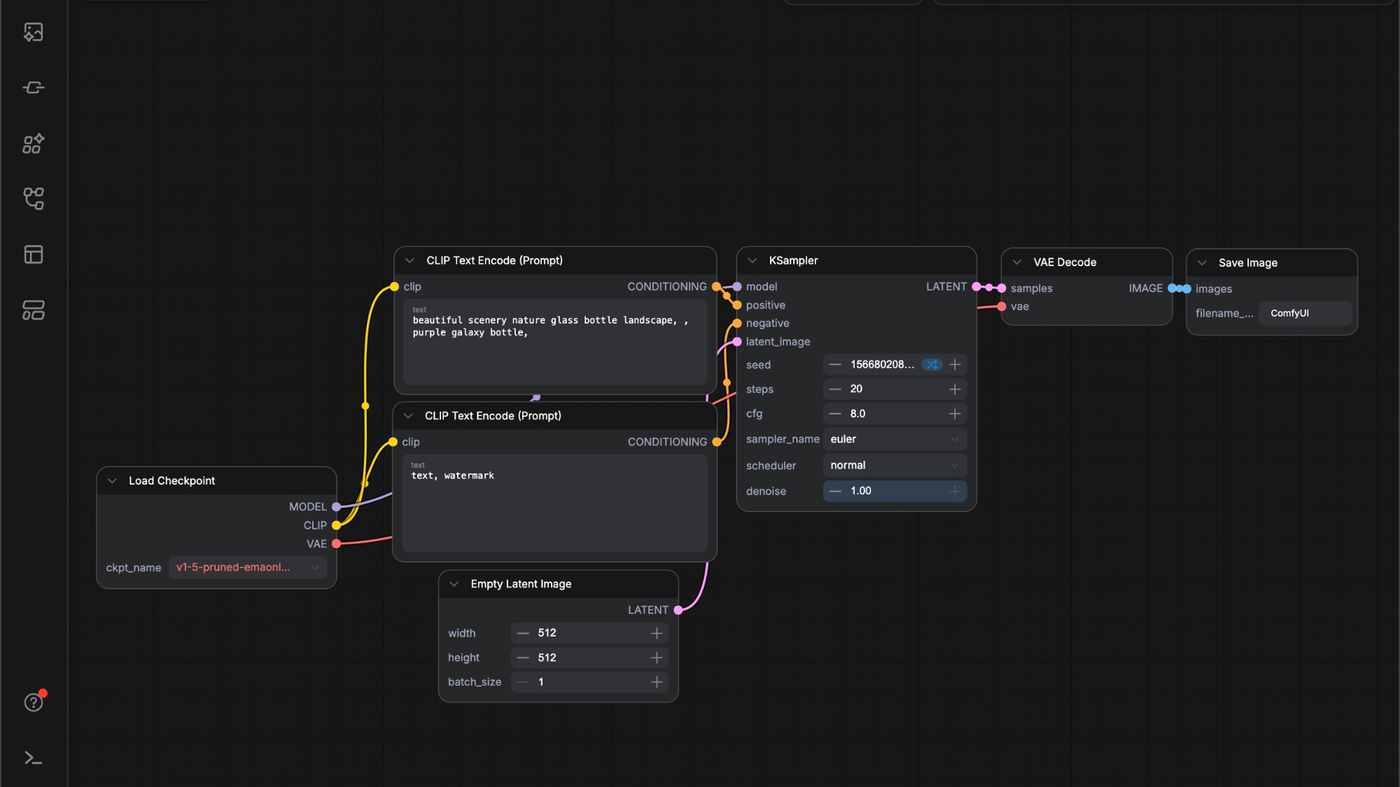Viewport: 1400px width, 787px height.
Task: Increase the seed value with plus
Action: tap(955, 365)
